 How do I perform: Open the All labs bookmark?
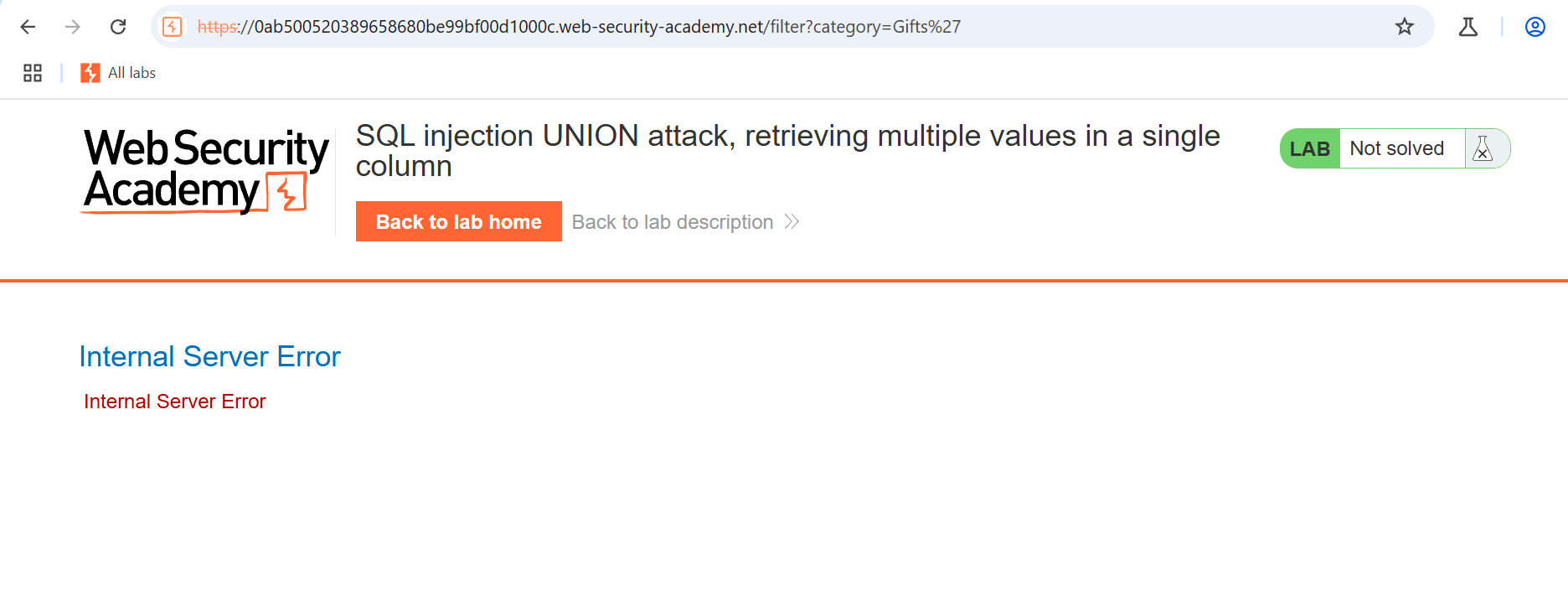point(119,73)
